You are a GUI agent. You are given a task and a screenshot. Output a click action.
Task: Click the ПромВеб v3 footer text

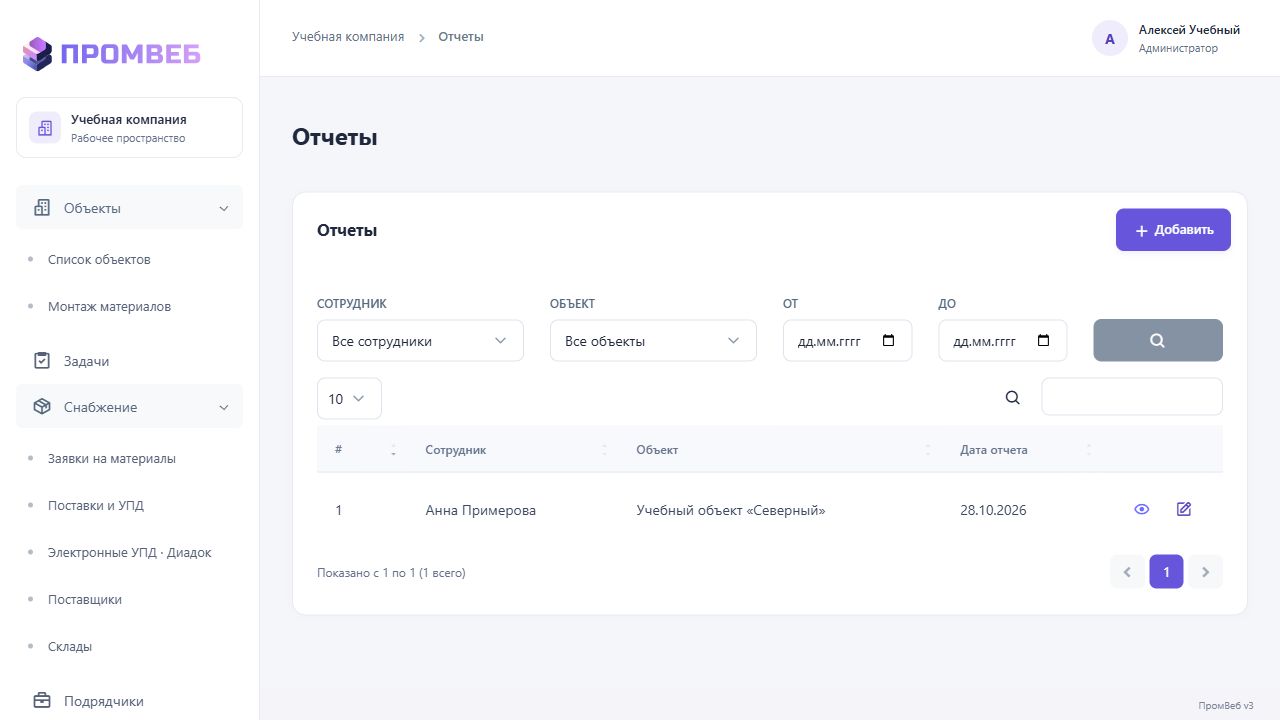(x=1226, y=705)
